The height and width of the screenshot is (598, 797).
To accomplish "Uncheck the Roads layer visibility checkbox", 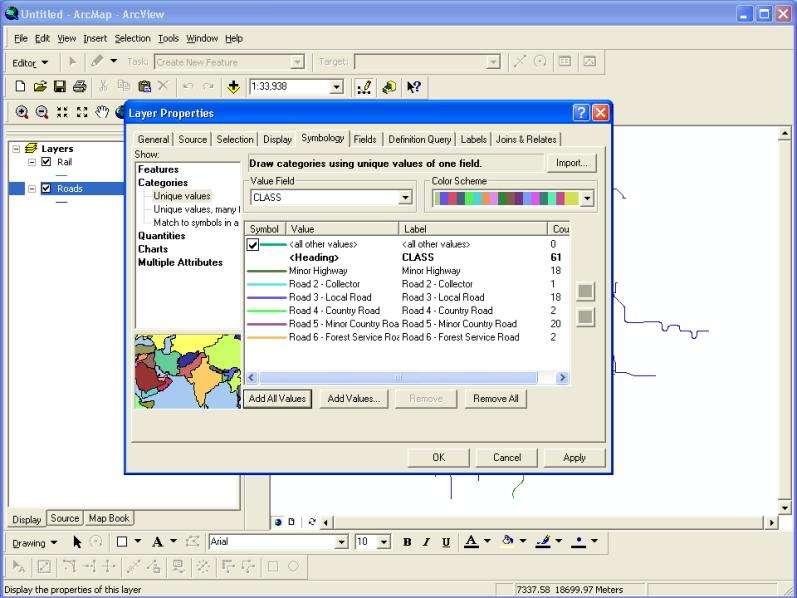I will point(46,188).
